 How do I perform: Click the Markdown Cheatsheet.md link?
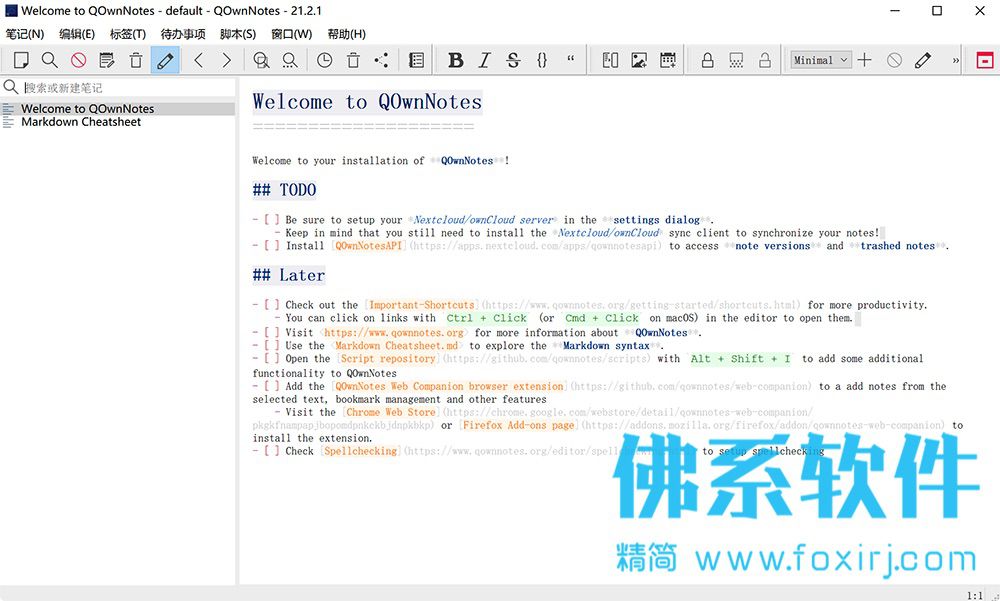[x=396, y=345]
